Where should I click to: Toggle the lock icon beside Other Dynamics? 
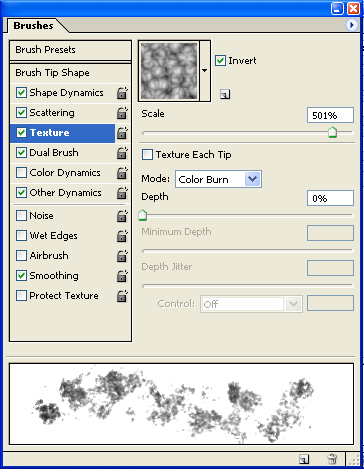coord(122,193)
